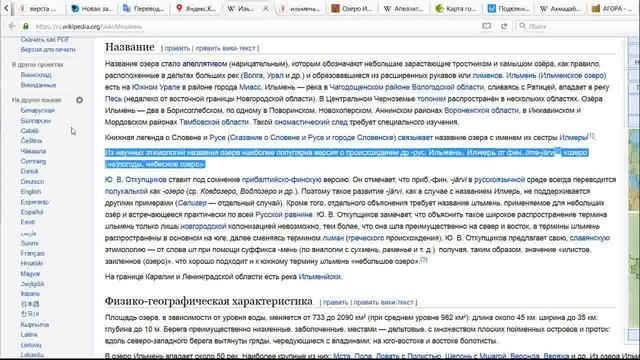Open the 'апеллятивом' article link
This screenshot has width=640, height=360.
[204, 64]
